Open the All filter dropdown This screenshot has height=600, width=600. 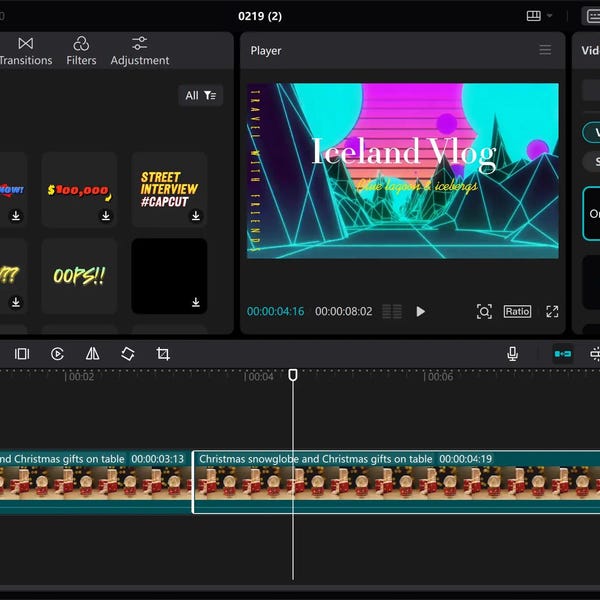click(x=201, y=95)
